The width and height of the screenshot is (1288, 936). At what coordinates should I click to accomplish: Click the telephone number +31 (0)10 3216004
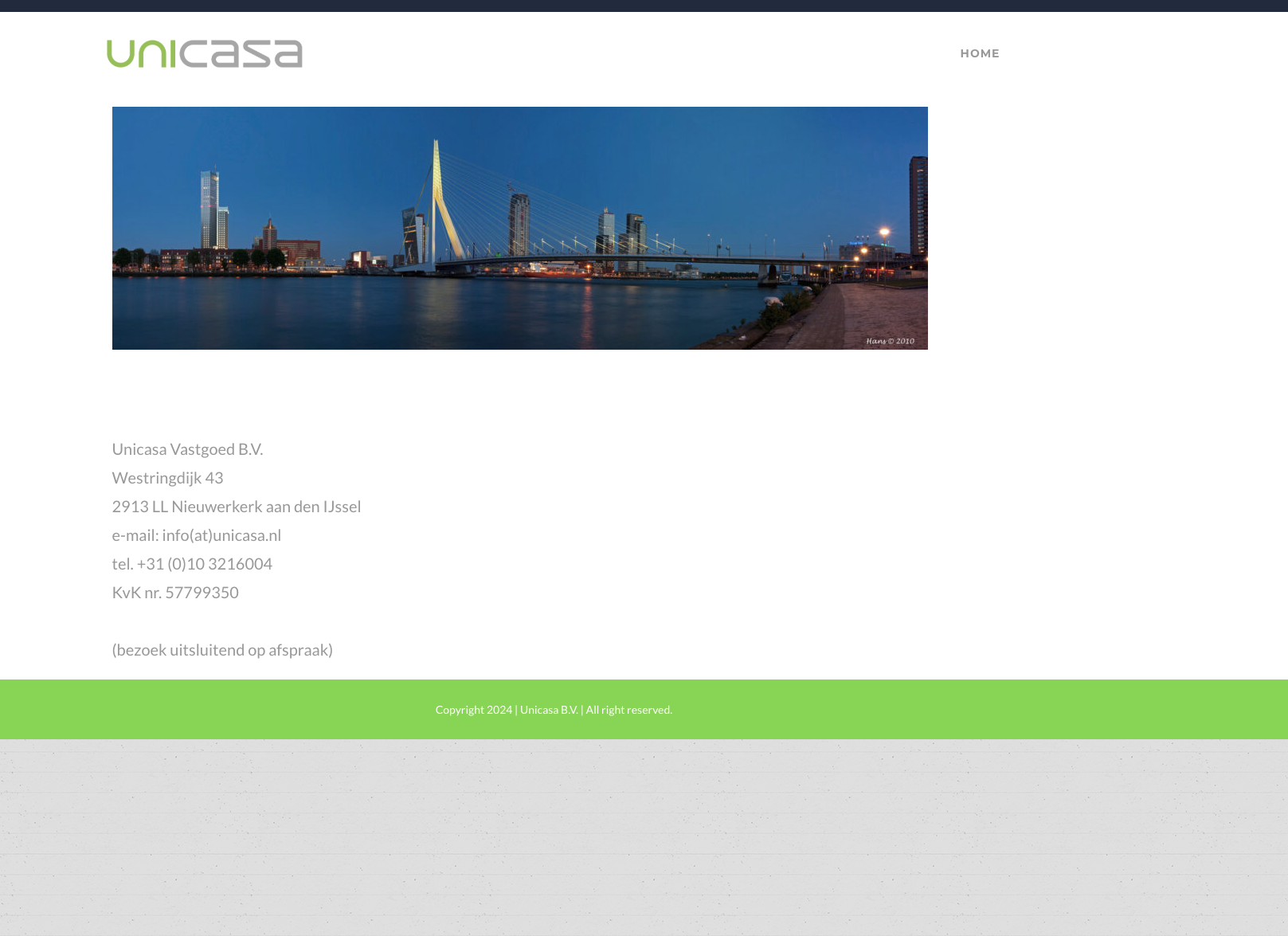205,564
